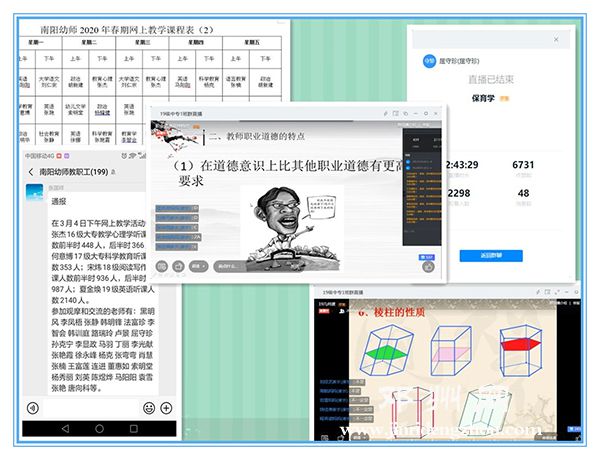Click the minimize button of ethics live window
This screenshot has width=600, height=460.
click(x=416, y=114)
